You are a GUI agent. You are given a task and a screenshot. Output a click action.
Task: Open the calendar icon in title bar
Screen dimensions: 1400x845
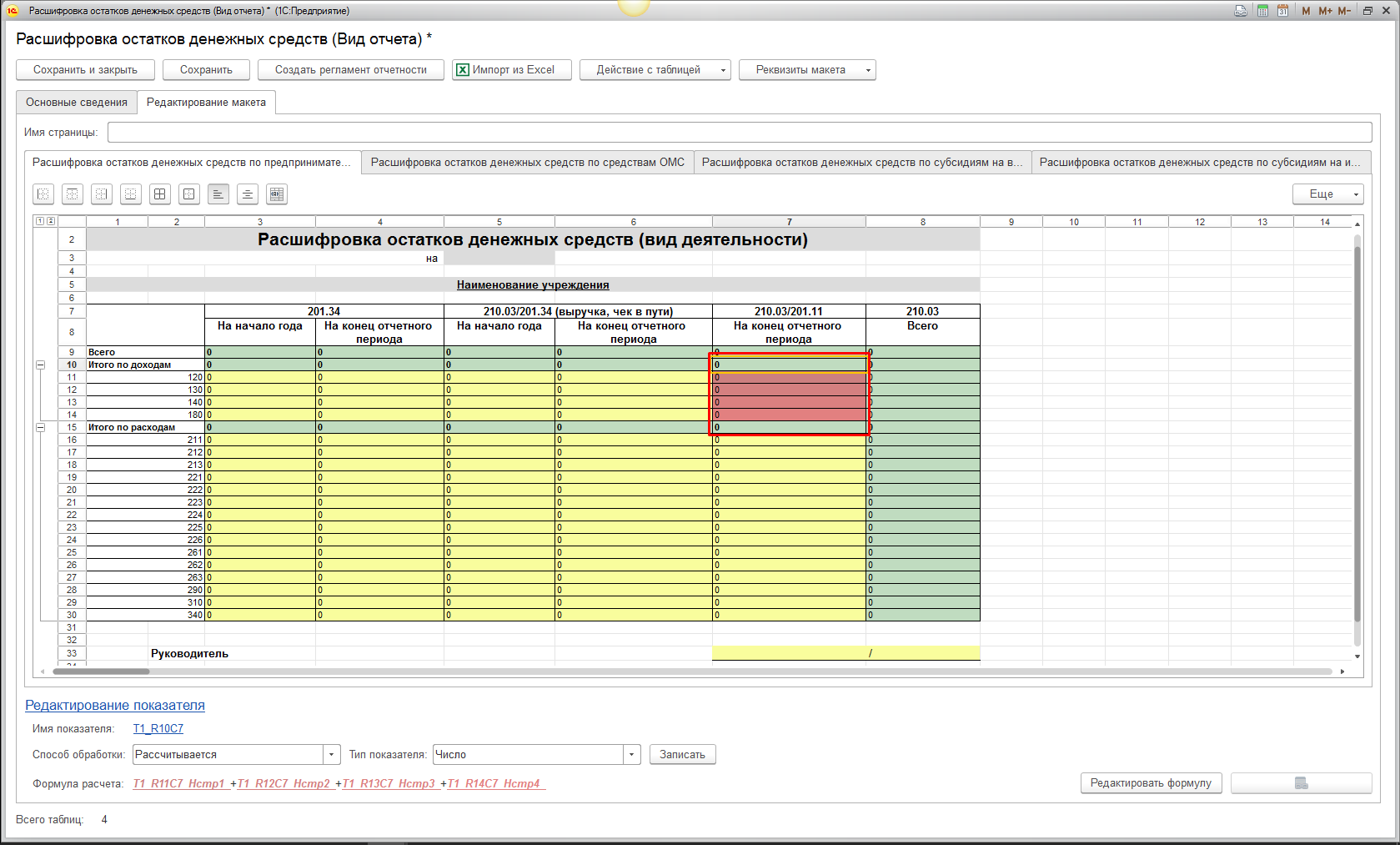pyautogui.click(x=1282, y=11)
